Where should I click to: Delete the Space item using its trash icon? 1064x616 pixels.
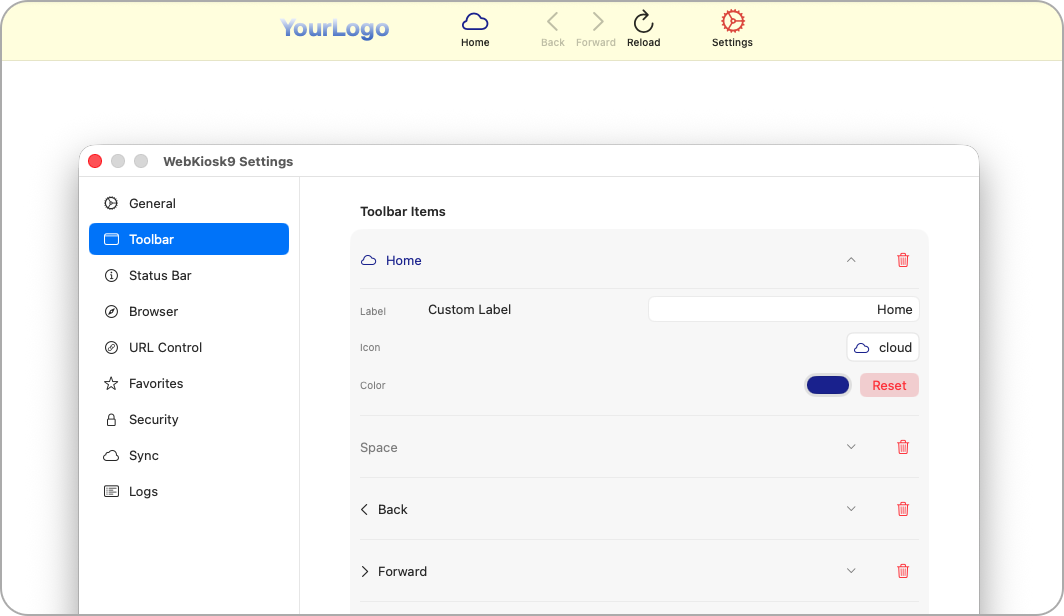(x=903, y=447)
